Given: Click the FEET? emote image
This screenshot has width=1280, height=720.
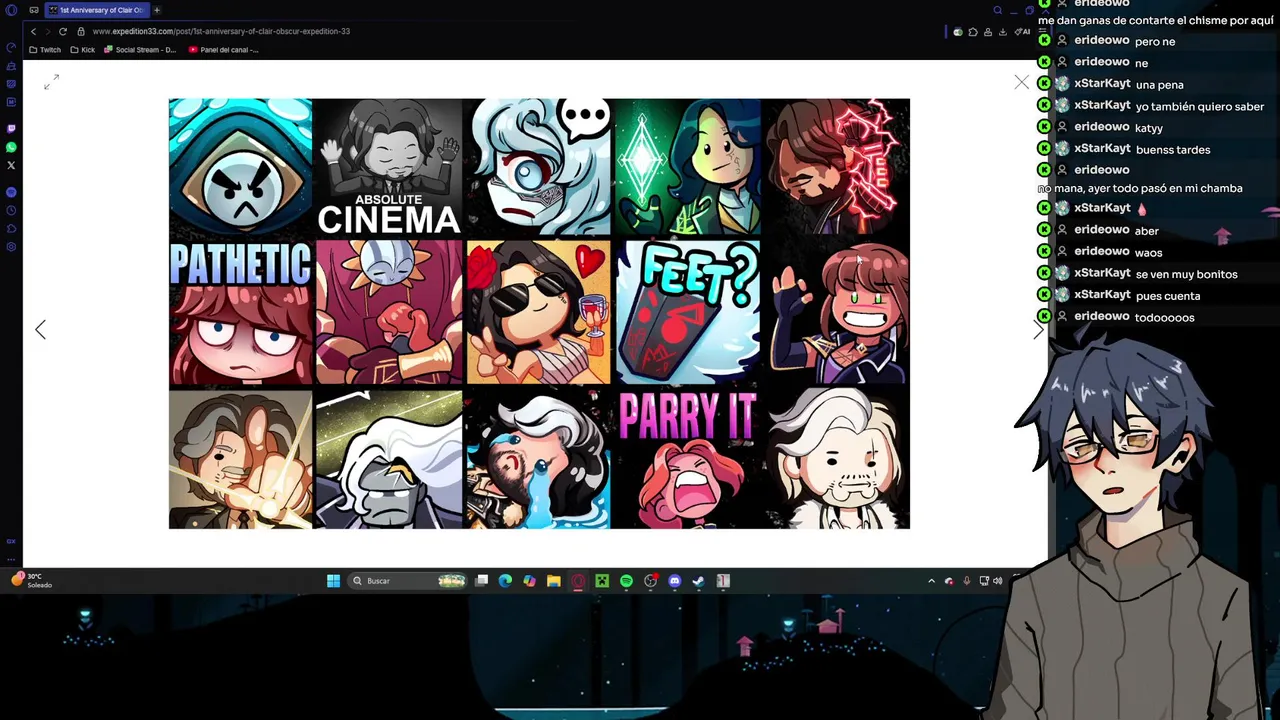Looking at the screenshot, I should (x=687, y=312).
